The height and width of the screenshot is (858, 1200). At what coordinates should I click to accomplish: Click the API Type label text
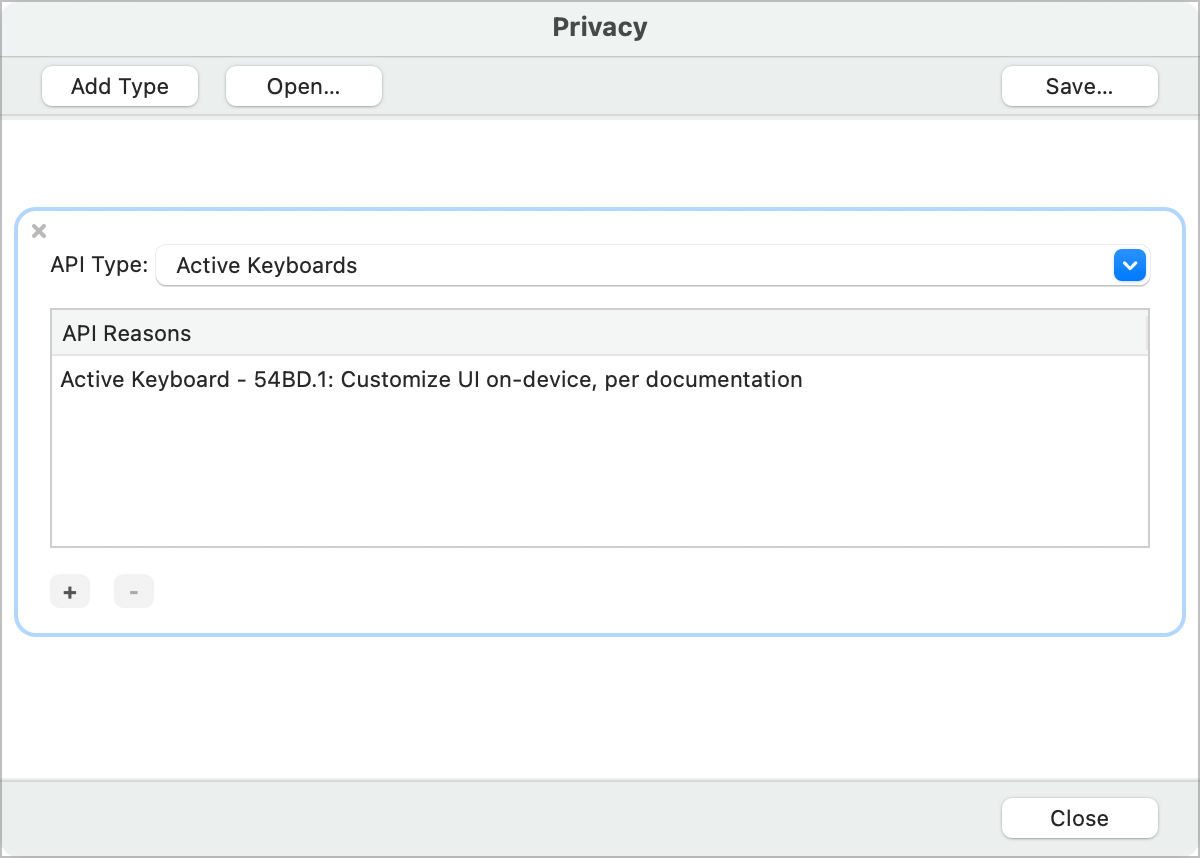coord(99,266)
